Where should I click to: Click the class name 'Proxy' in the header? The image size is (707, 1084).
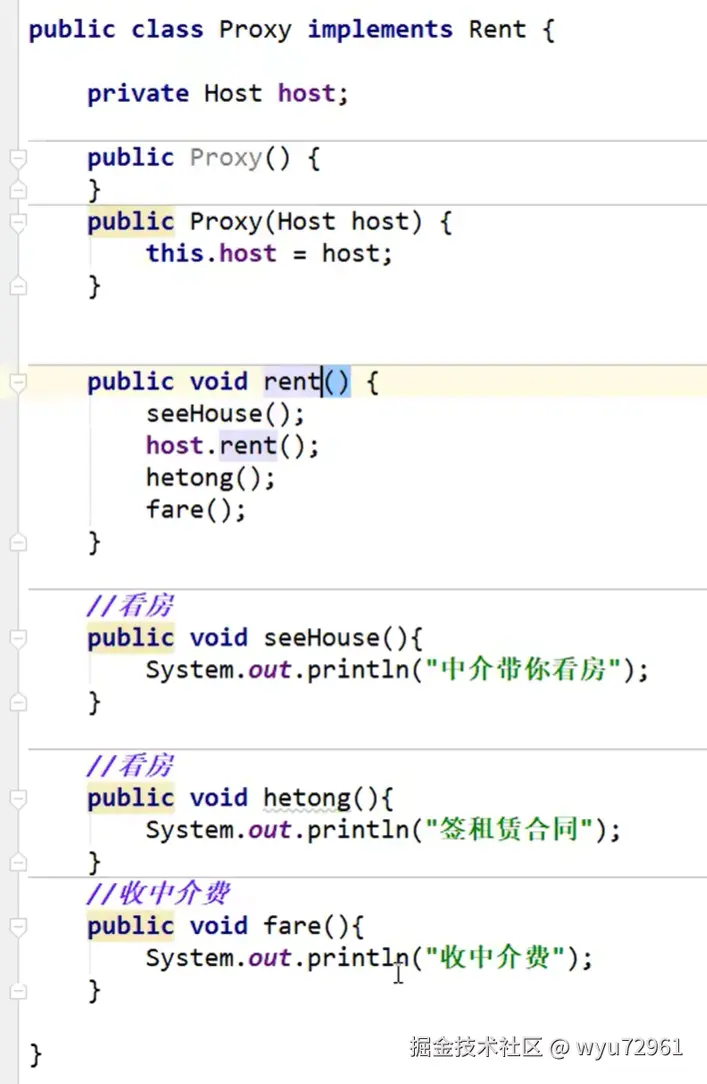pyautogui.click(x=255, y=30)
